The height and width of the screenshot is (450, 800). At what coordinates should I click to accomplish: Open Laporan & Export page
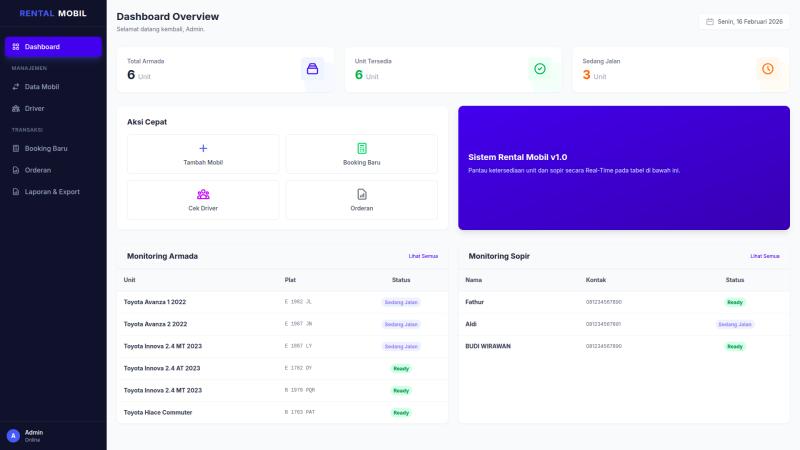click(52, 191)
